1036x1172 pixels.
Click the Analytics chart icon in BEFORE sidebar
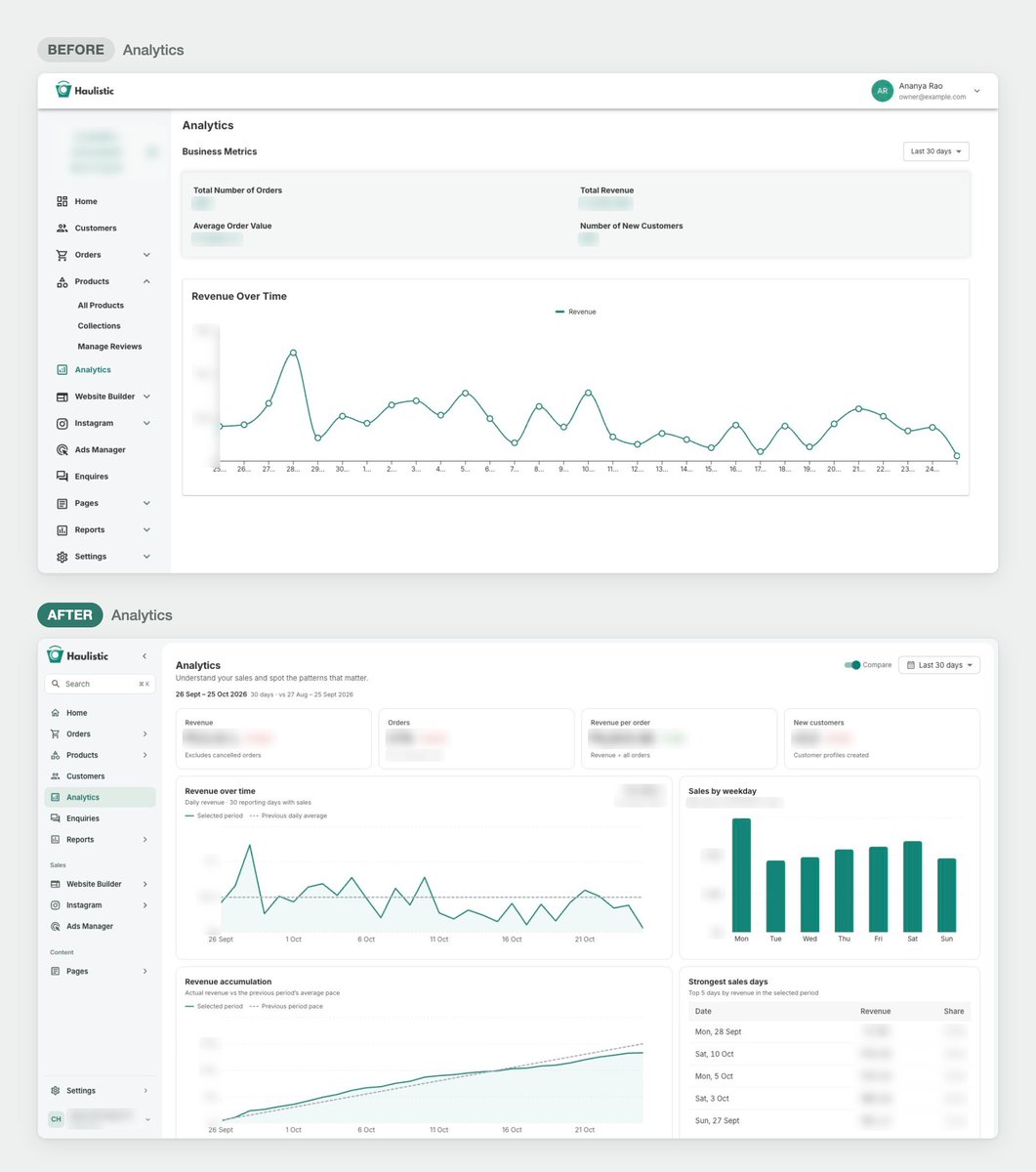[62, 370]
